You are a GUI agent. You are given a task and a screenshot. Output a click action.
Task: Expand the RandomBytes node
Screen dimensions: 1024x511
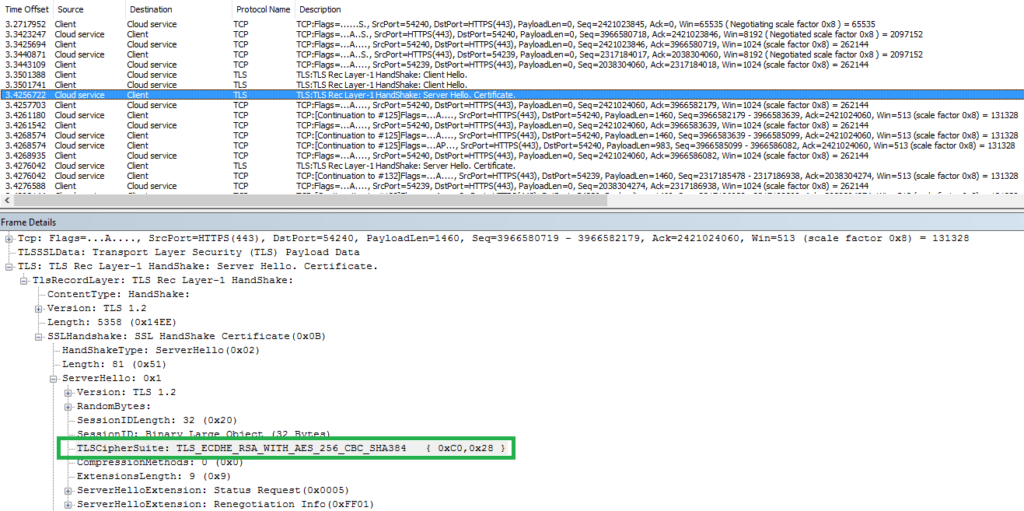point(68,407)
